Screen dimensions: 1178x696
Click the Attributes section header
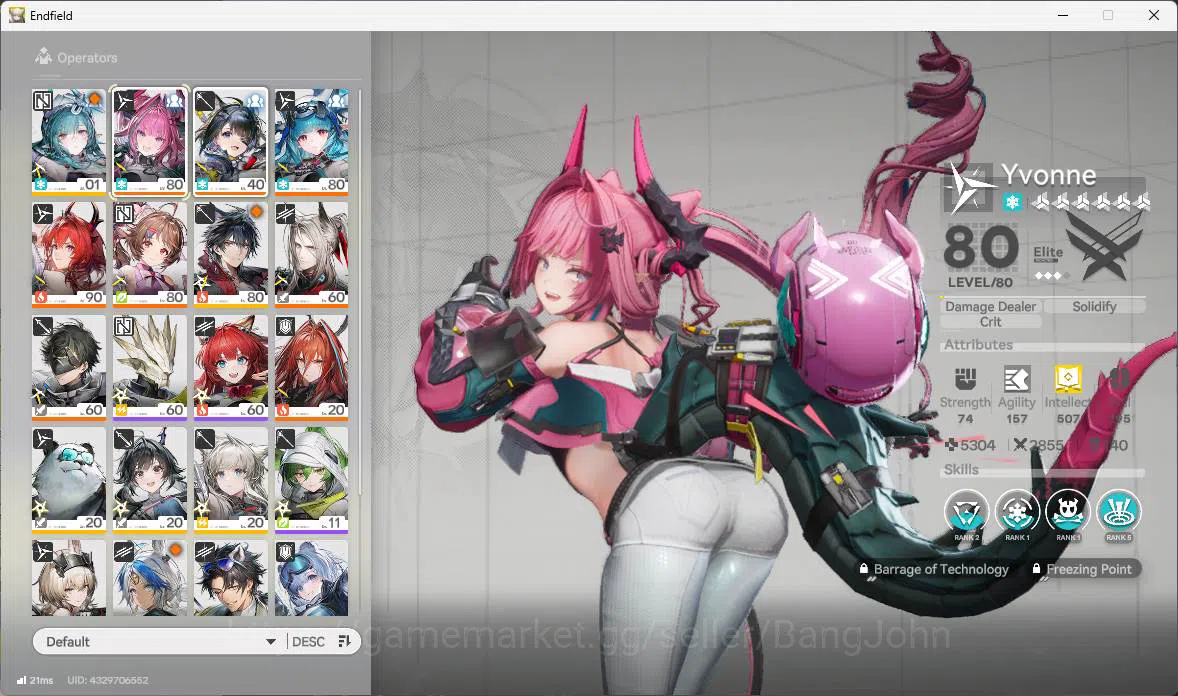[x=978, y=344]
